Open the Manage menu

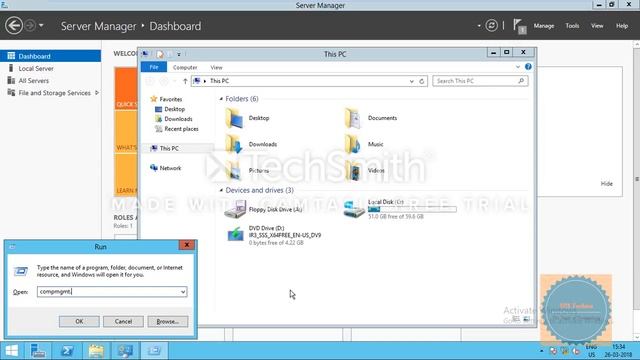click(x=544, y=26)
